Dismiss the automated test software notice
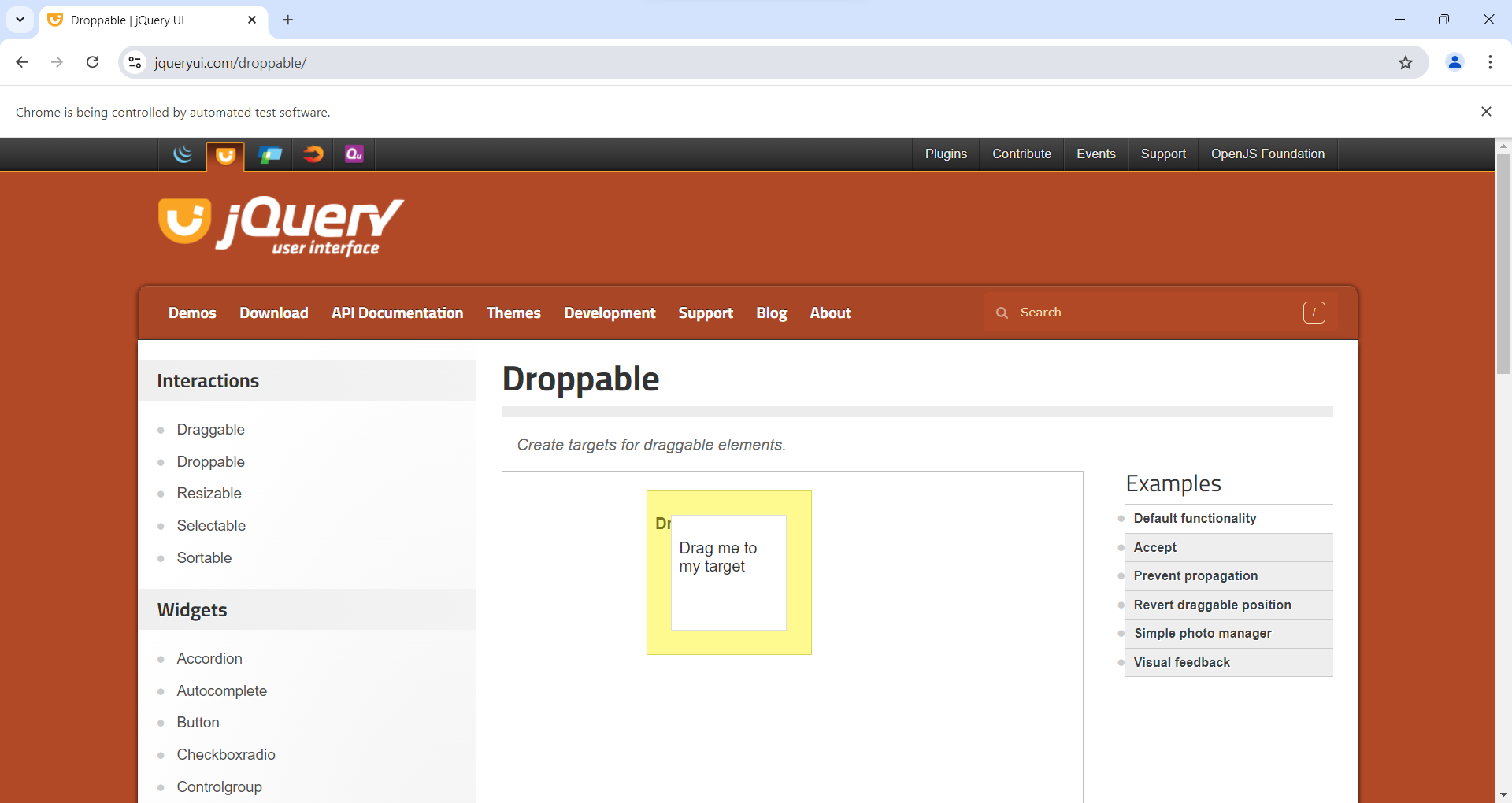The width and height of the screenshot is (1512, 803). tap(1486, 112)
